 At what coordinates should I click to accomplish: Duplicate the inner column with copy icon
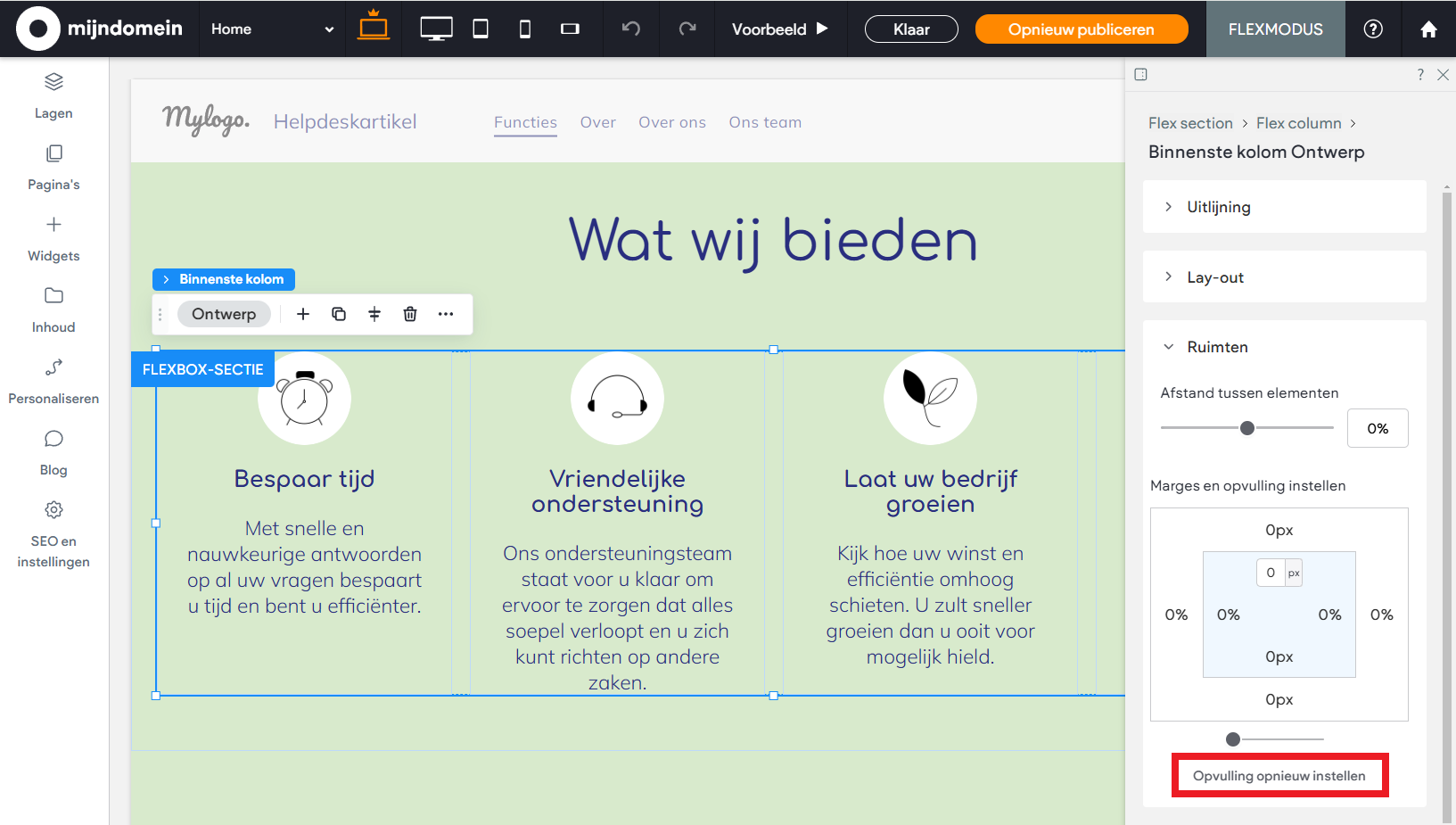tap(339, 314)
